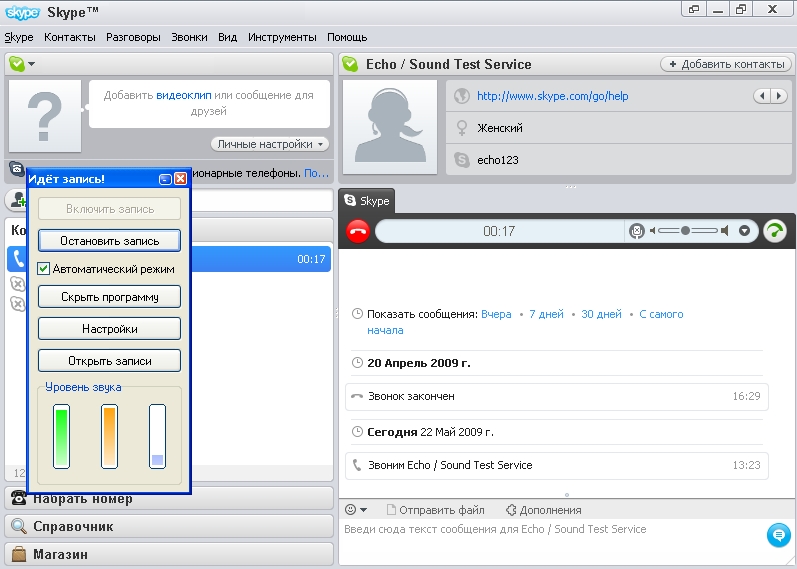Screen dimensions: 797x569
Task: Open the Помощь menu
Action: [347, 37]
